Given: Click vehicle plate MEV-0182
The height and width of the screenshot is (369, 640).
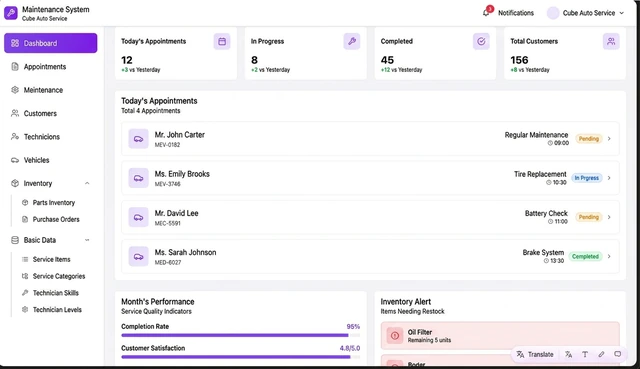Looking at the screenshot, I should (167, 145).
